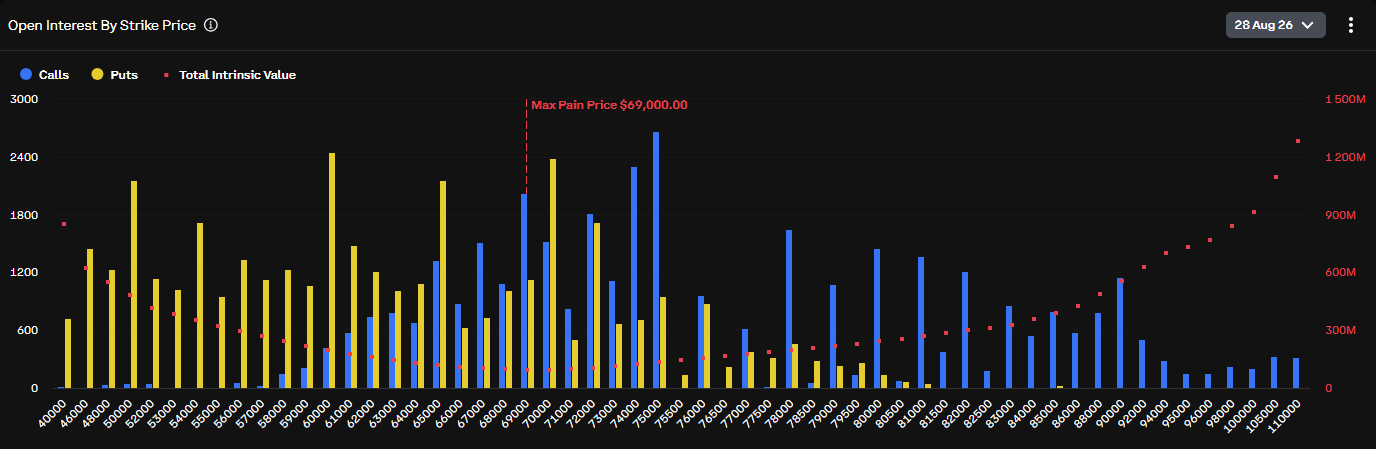1376x449 pixels.
Task: Select the Calls bar at strike 80000
Action: click(x=877, y=318)
